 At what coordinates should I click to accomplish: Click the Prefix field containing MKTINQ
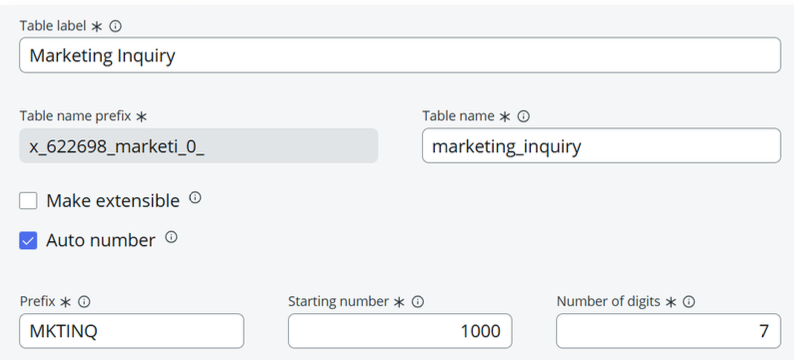click(x=132, y=331)
